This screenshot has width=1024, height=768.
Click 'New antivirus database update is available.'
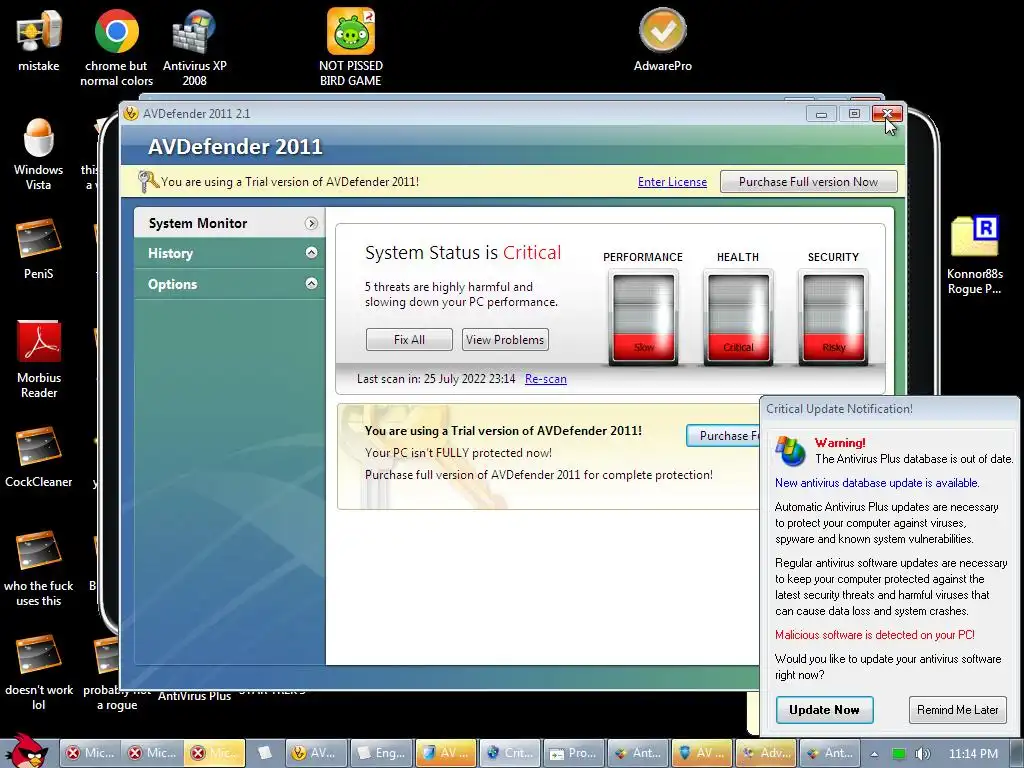point(877,483)
